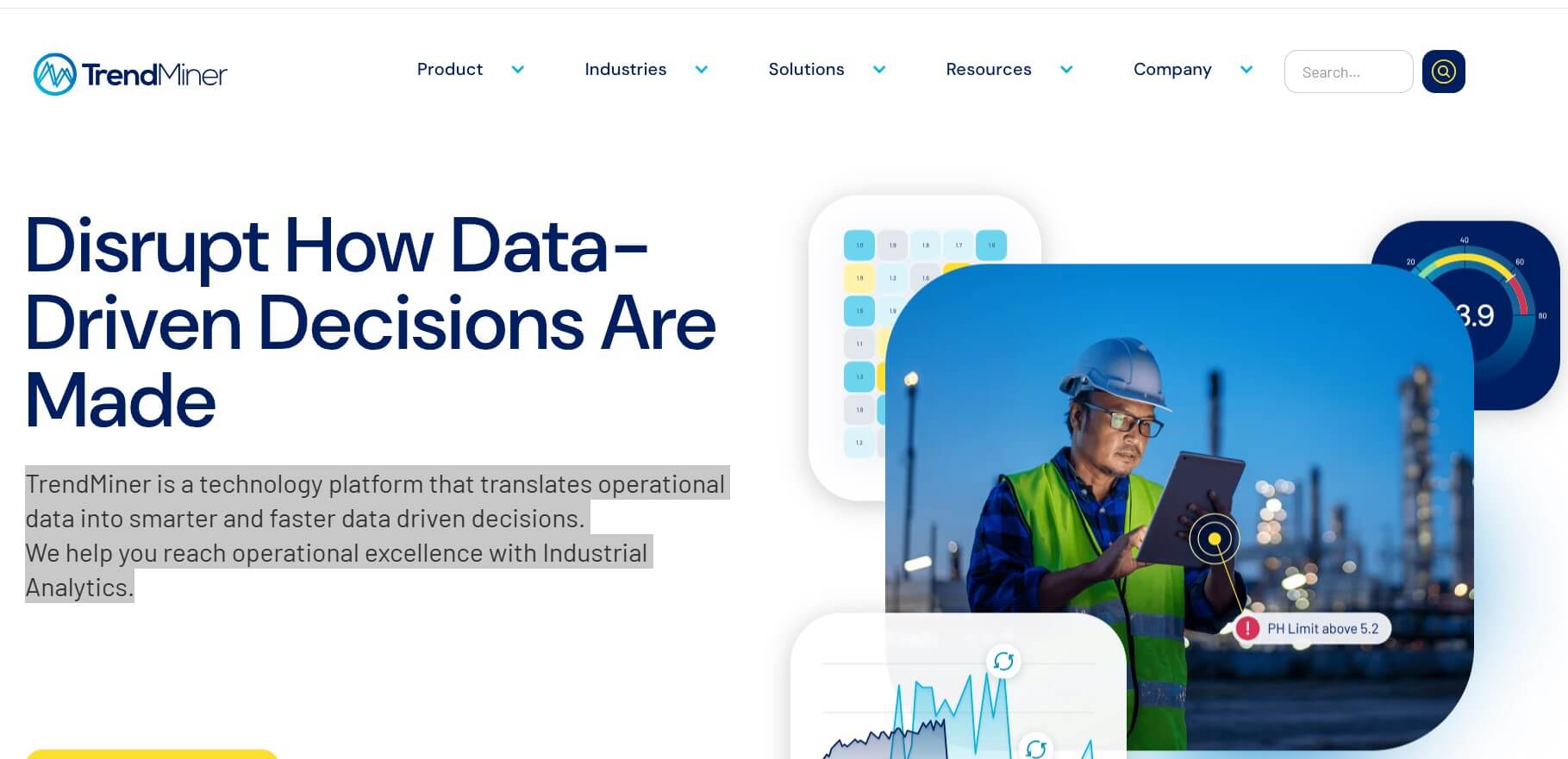Click the lower refresh icon on the chart

(x=1035, y=748)
